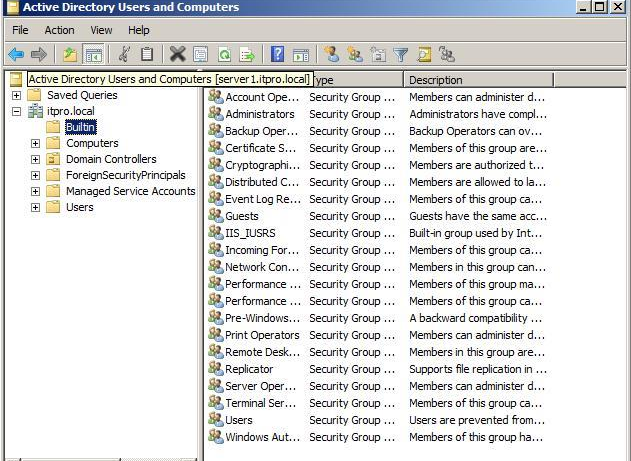The height and width of the screenshot is (461, 631).
Task: Click the group icon beside Replicator
Action: click(x=216, y=368)
